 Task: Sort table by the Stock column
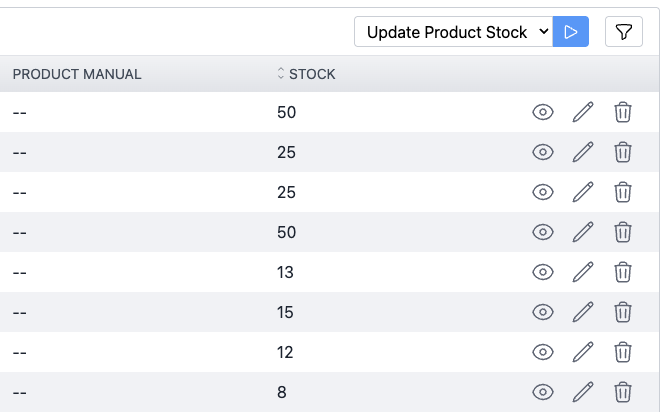(x=312, y=74)
